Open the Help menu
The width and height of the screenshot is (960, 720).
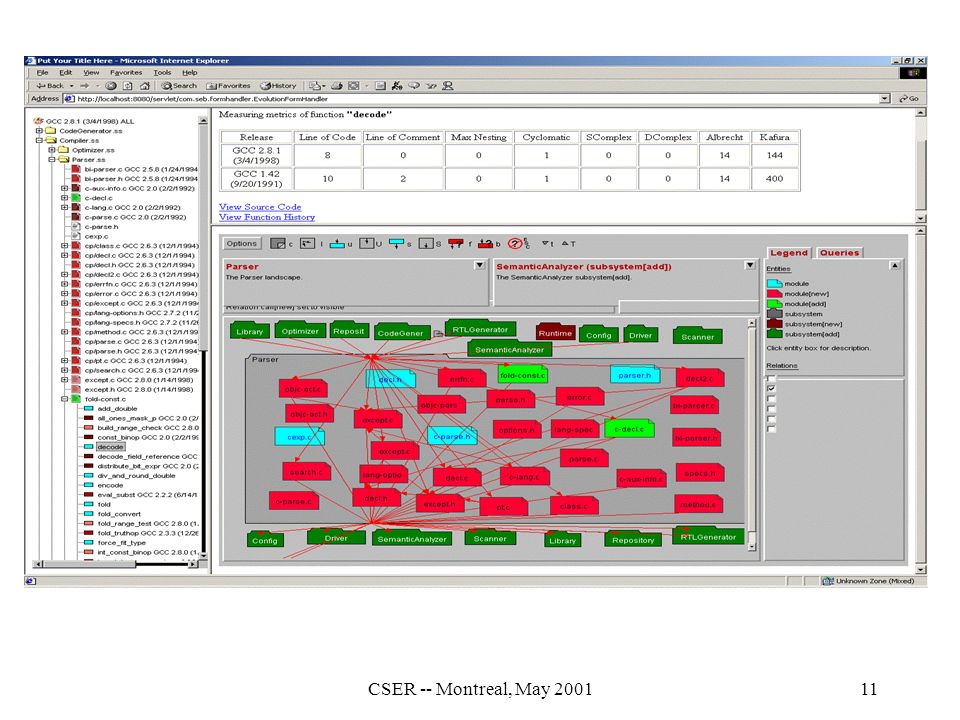click(190, 72)
